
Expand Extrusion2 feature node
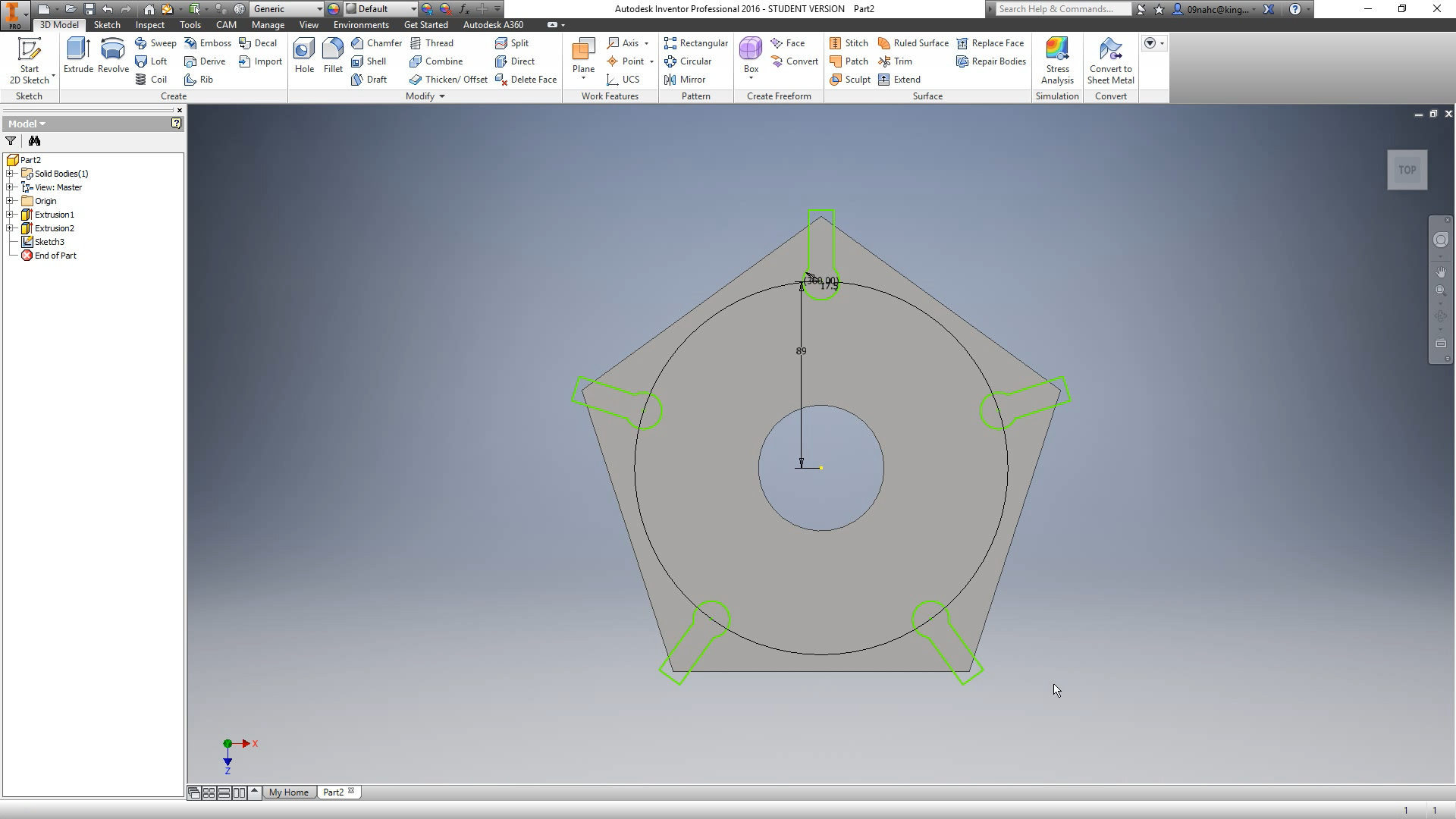[x=11, y=228]
